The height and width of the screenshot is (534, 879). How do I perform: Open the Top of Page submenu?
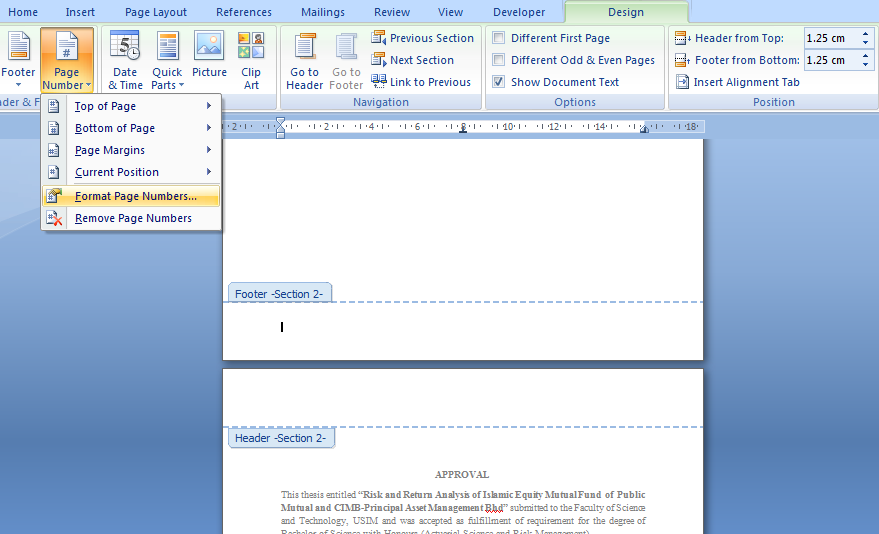(x=131, y=106)
